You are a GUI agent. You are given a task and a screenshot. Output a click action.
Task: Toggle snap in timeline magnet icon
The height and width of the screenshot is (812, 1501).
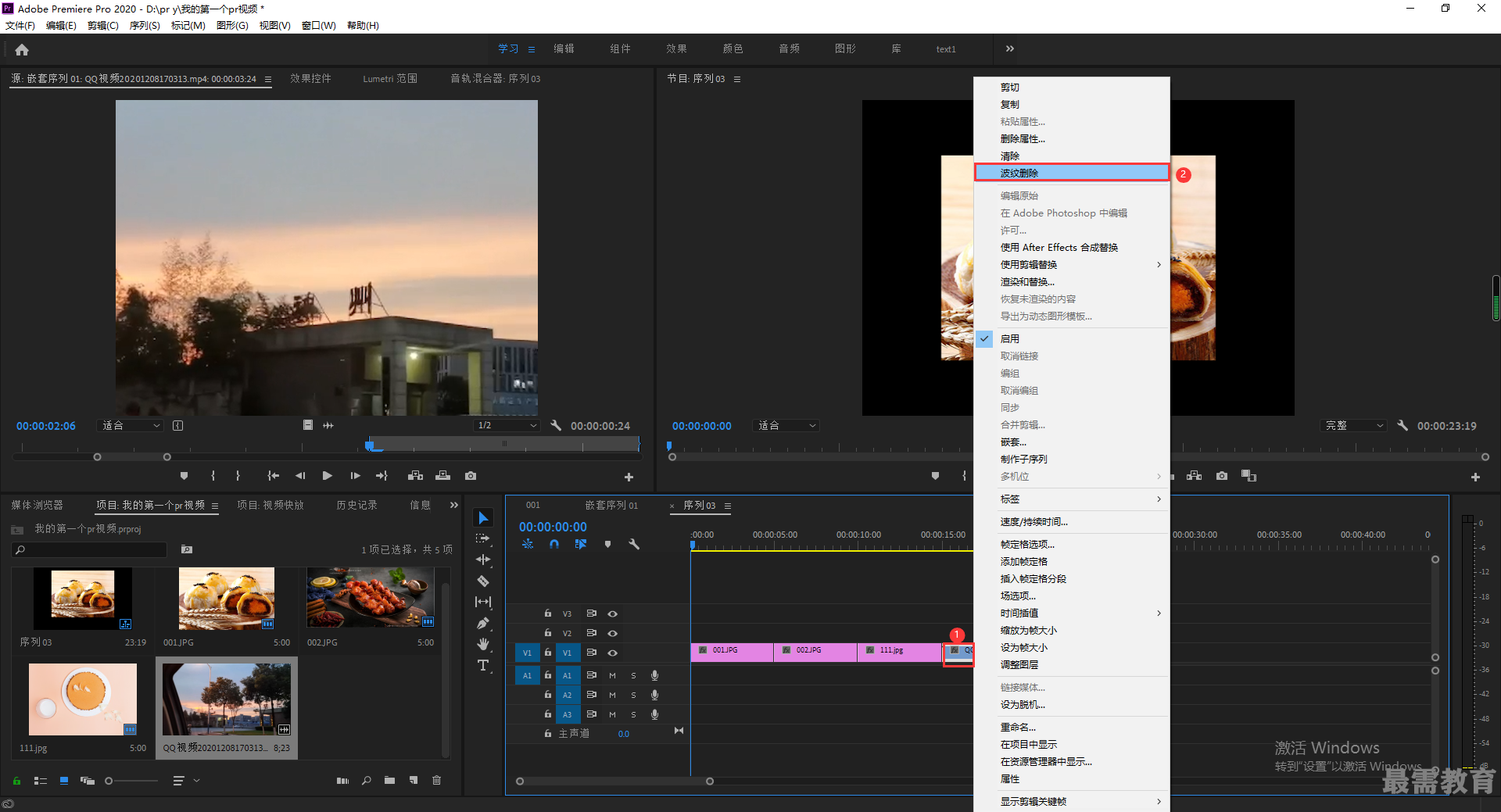coord(554,544)
